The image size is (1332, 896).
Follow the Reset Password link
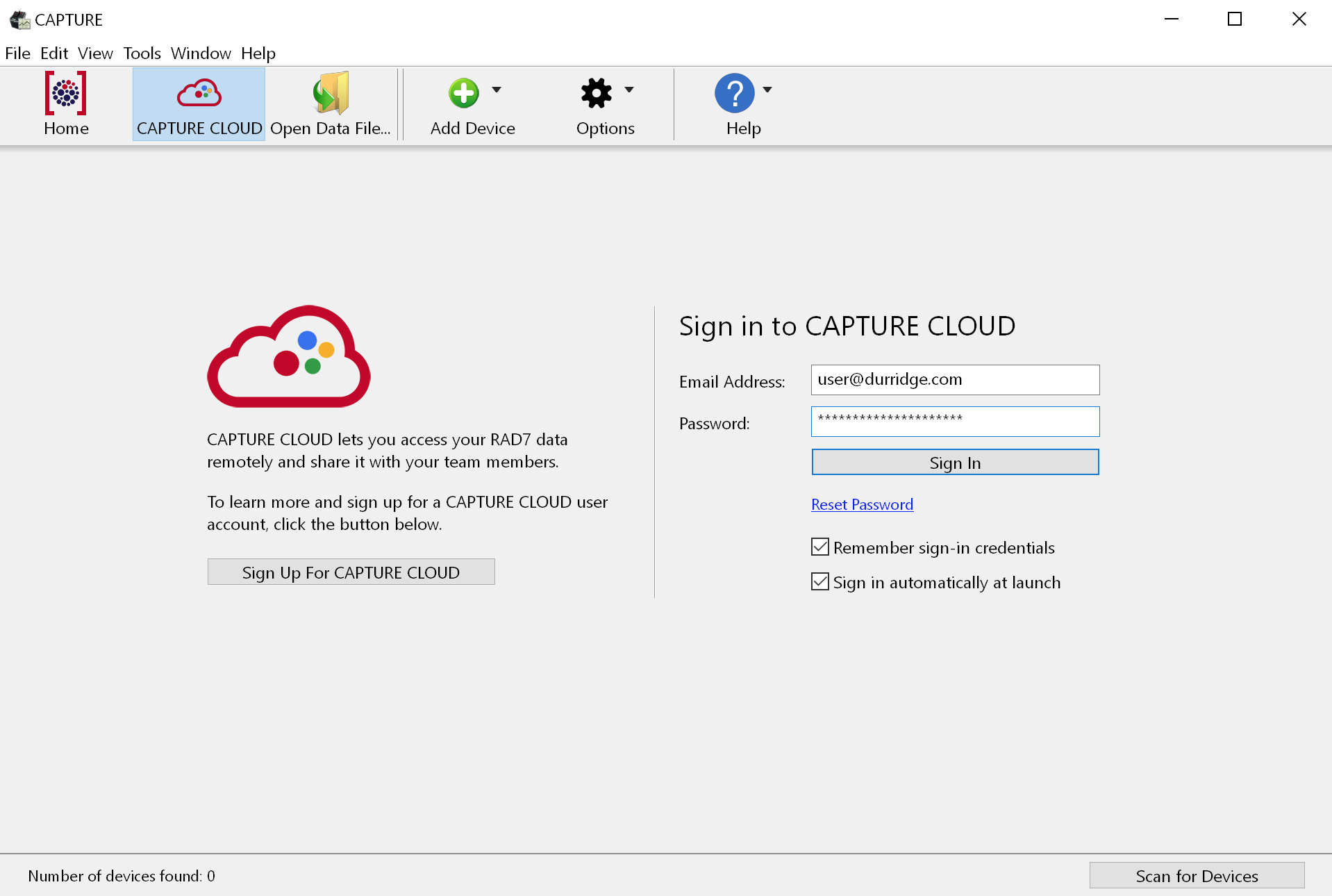pos(862,505)
